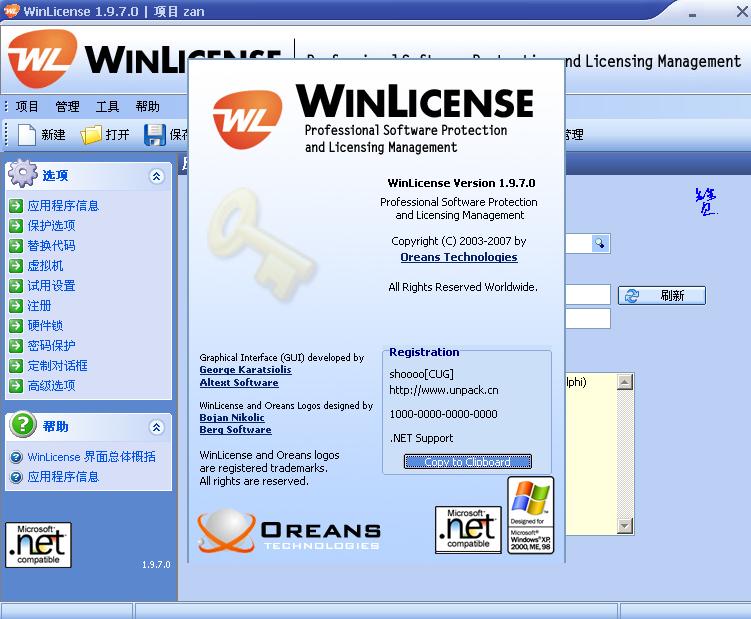Click the Microsoft .net compatible badge in sidebar

pyautogui.click(x=38, y=545)
